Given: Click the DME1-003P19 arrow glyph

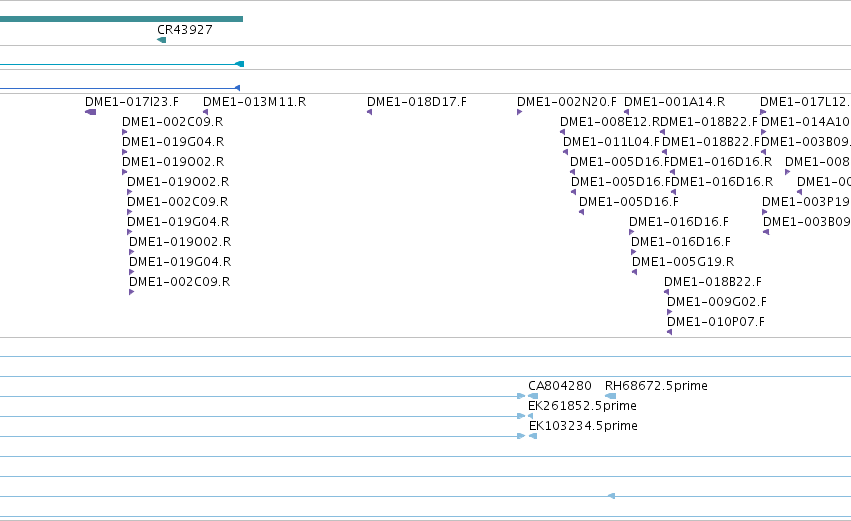Looking at the screenshot, I should click(765, 212).
